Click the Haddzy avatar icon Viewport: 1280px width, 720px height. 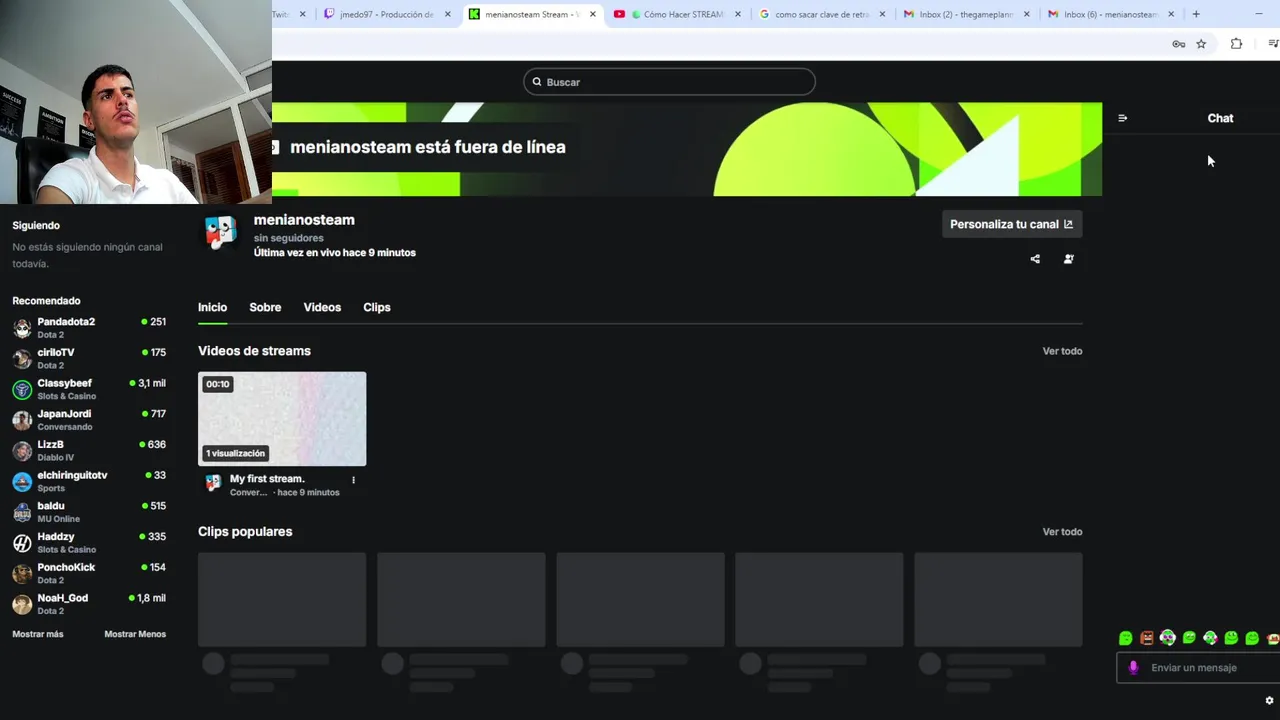22,543
